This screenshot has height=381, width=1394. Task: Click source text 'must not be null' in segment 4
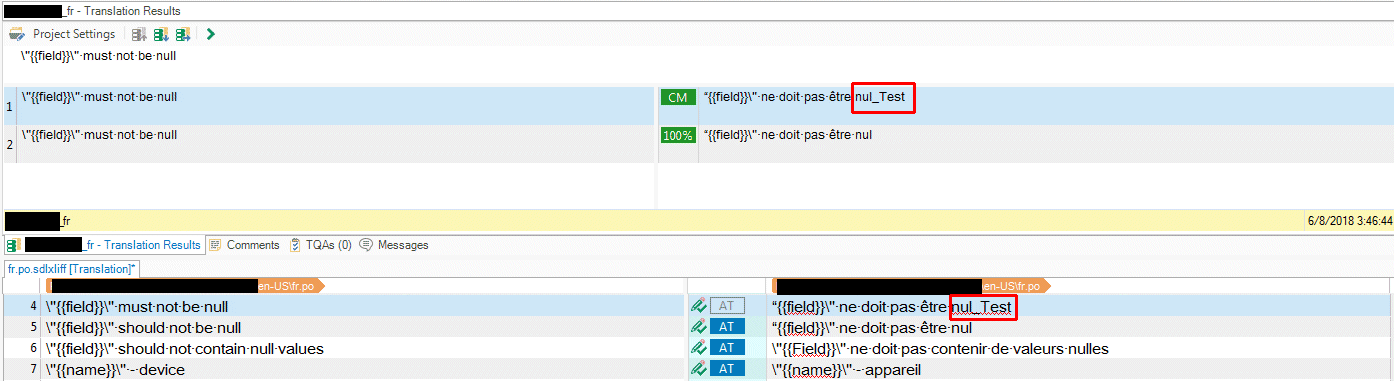[x=137, y=306]
